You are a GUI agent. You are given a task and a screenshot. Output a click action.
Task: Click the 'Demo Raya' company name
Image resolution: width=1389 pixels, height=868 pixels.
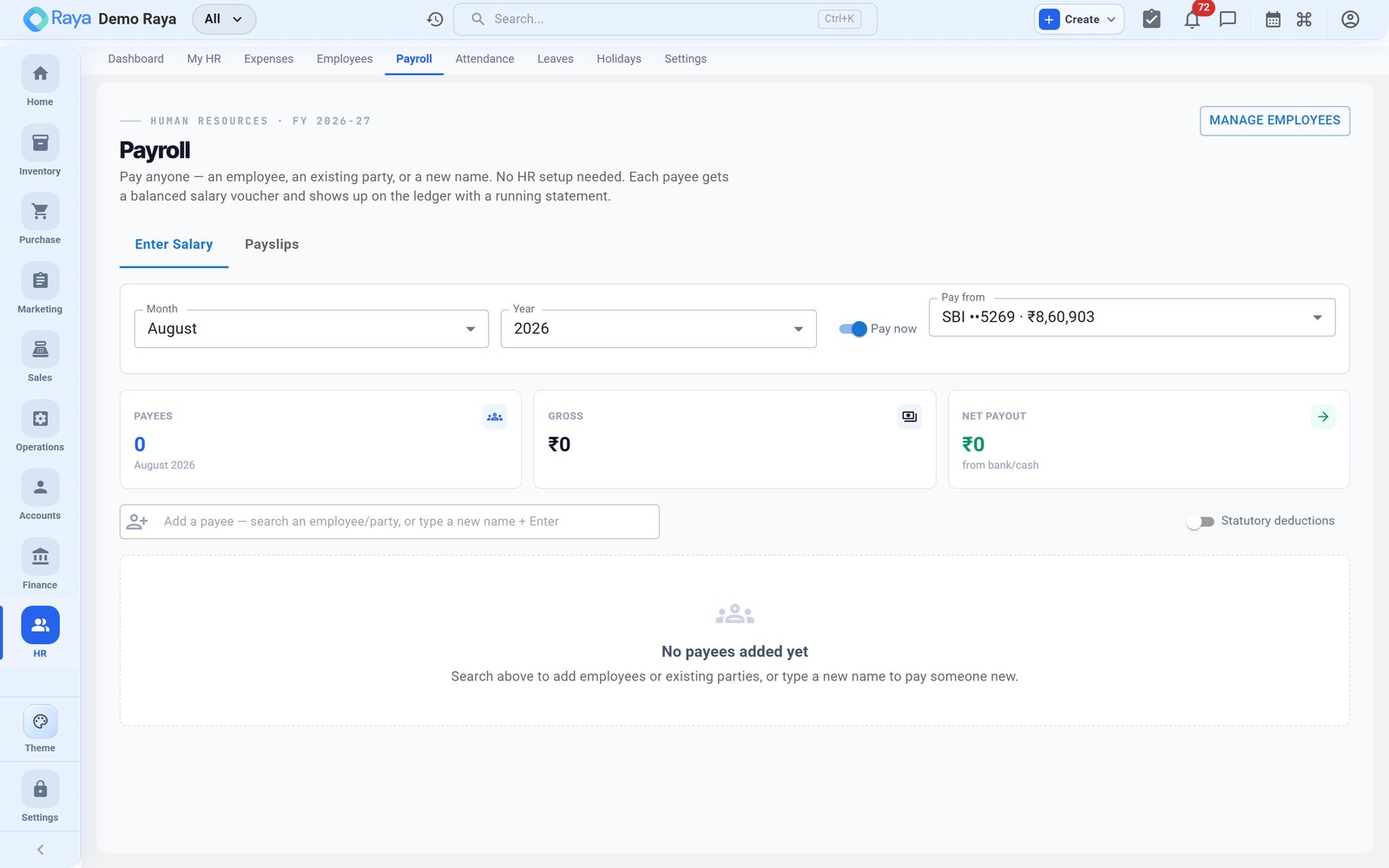pos(137,19)
